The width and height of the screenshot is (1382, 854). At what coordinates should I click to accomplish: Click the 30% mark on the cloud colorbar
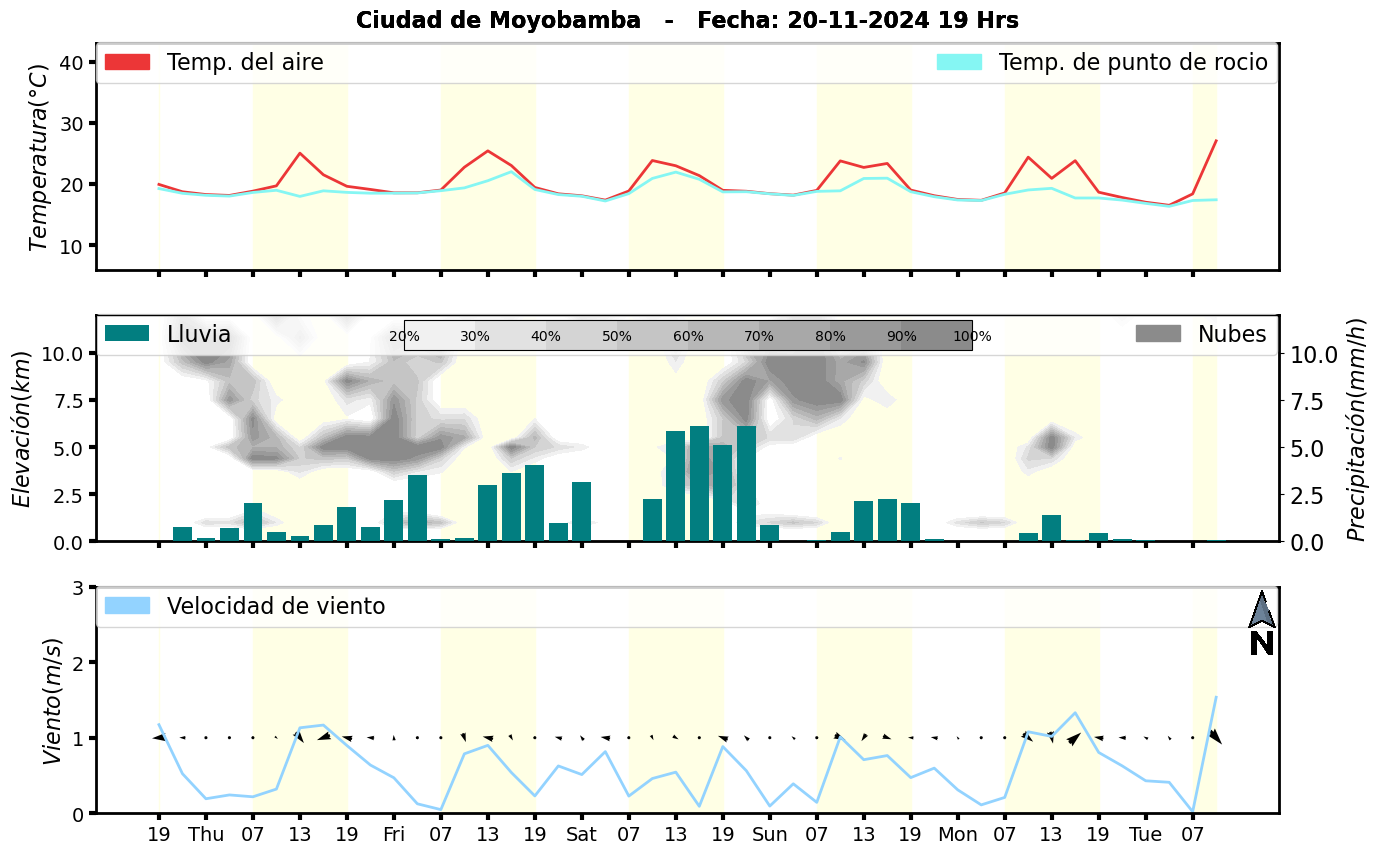tap(475, 336)
